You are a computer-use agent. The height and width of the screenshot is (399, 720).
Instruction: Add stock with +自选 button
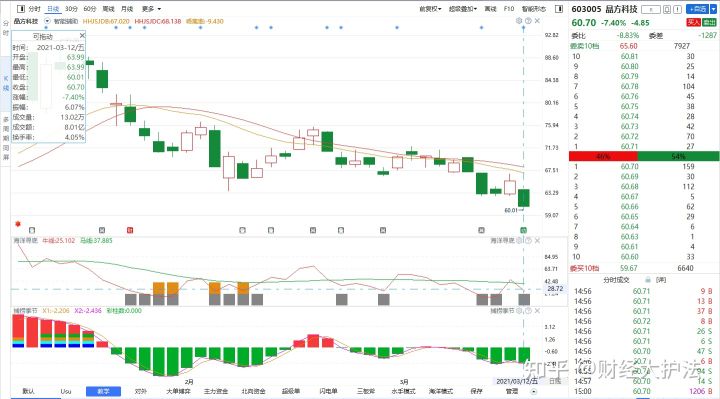pos(697,9)
